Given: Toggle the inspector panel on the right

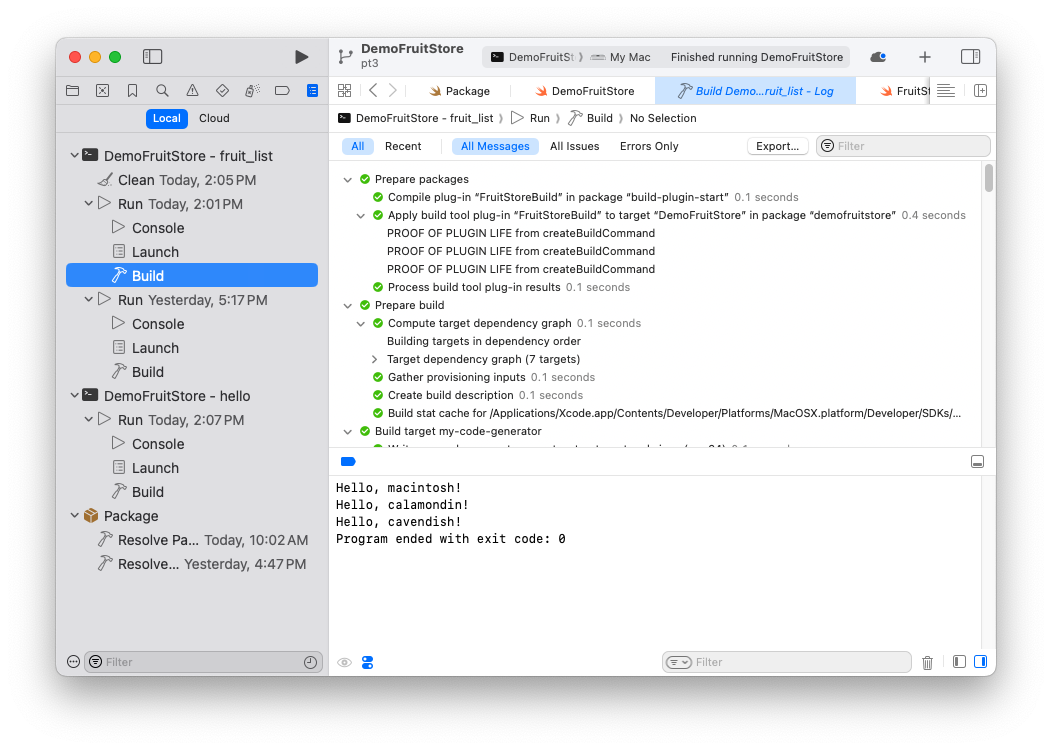Looking at the screenshot, I should (970, 57).
